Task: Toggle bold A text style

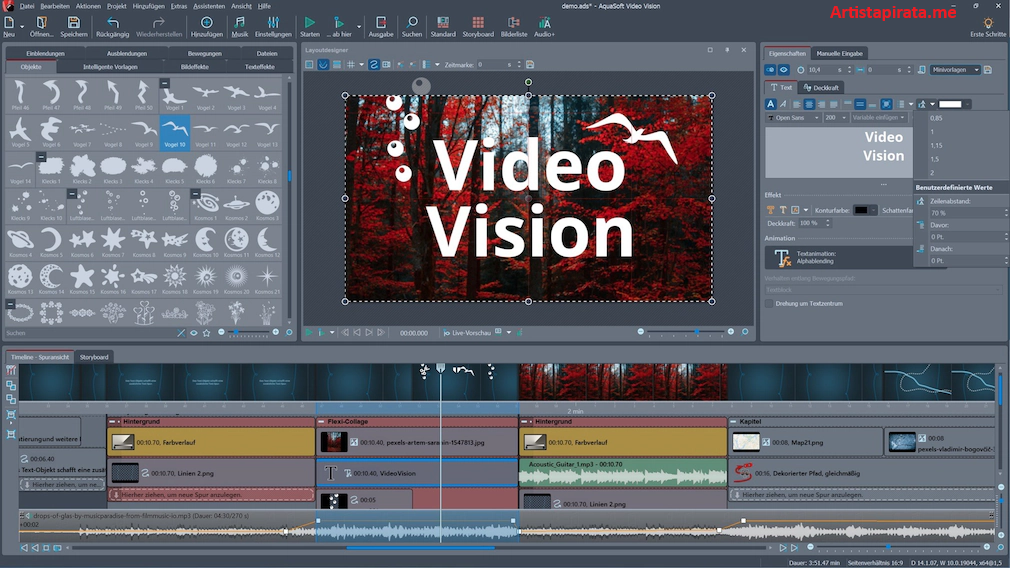Action: pos(770,104)
